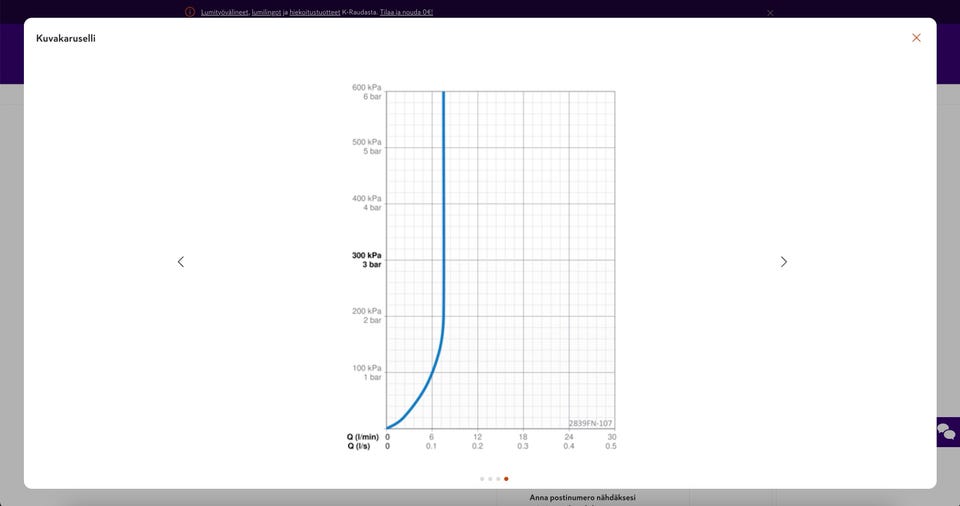Click the 'Q (l/min)' axis label
The height and width of the screenshot is (506, 960).
(x=362, y=437)
